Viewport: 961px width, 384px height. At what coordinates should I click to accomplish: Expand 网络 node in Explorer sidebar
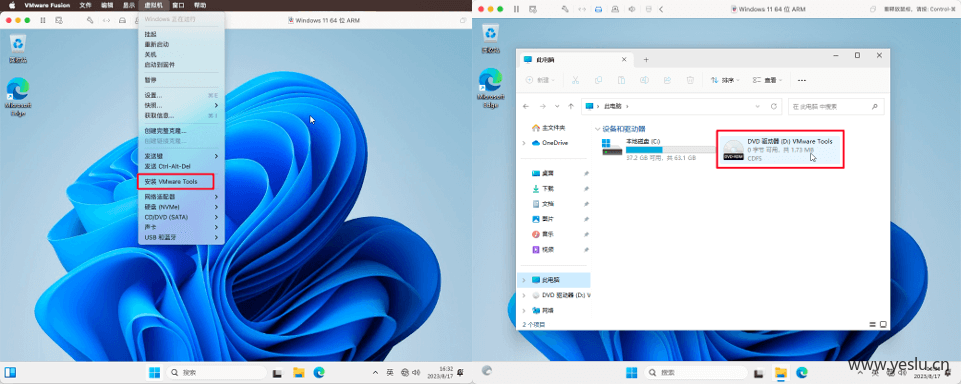523,311
